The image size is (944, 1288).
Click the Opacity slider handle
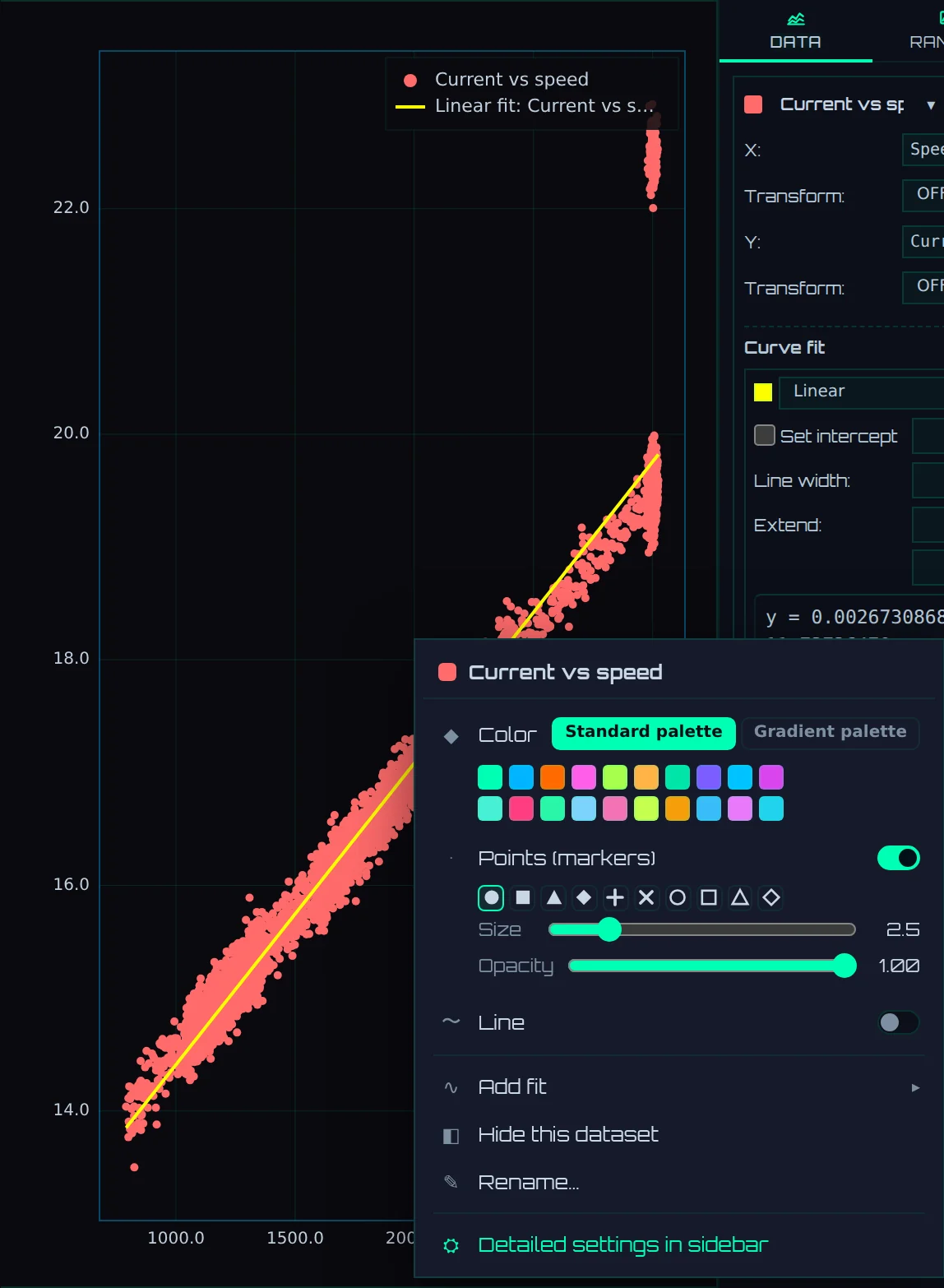click(845, 966)
